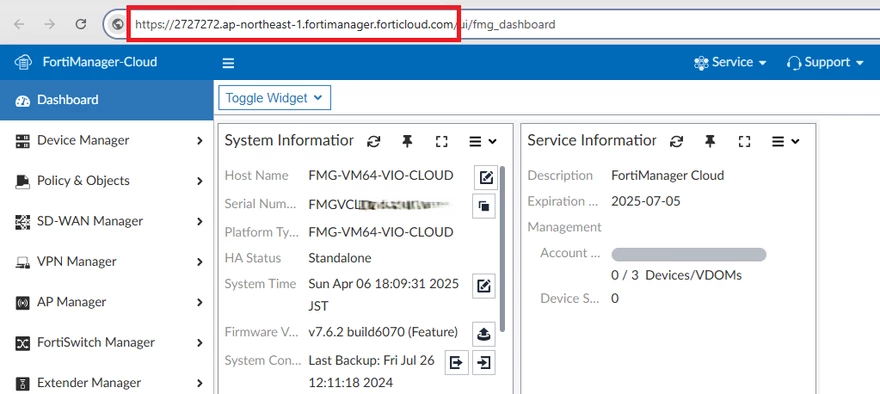
Task: Click the Device Manager icon in the sidebar
Action: (x=22, y=141)
